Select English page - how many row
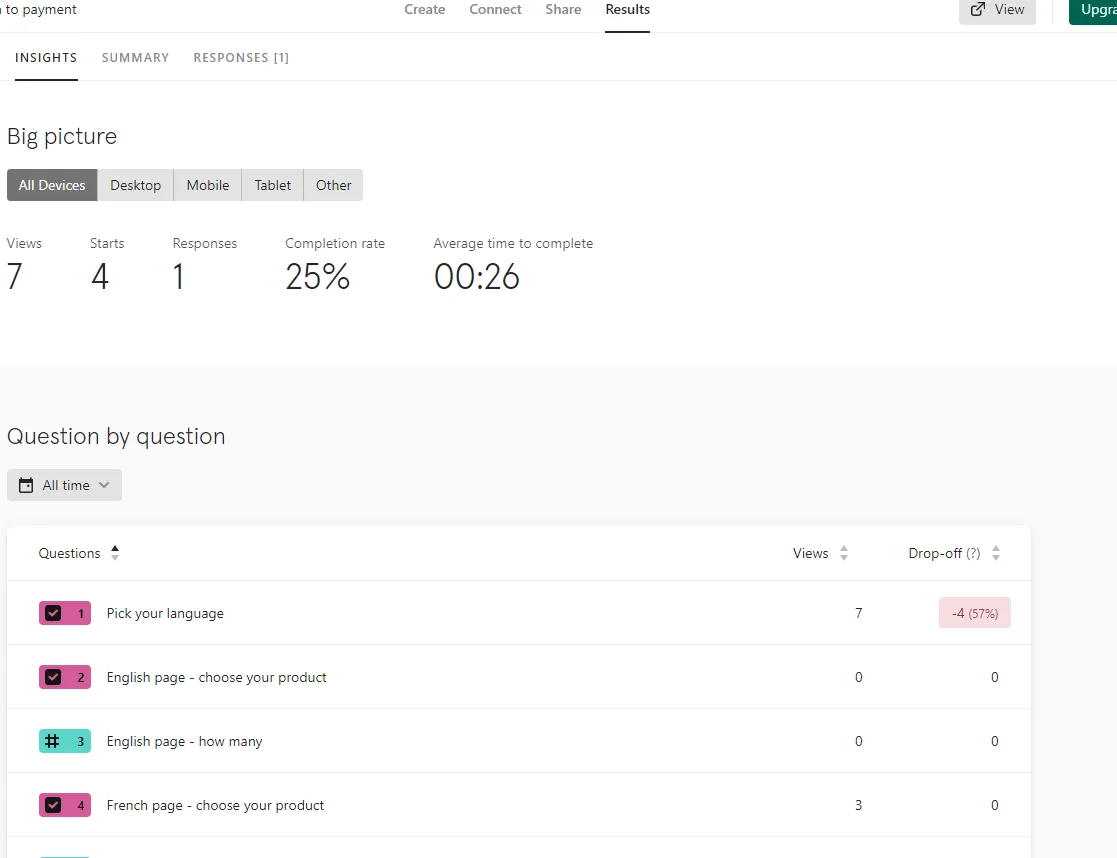1117x858 pixels. tap(519, 741)
